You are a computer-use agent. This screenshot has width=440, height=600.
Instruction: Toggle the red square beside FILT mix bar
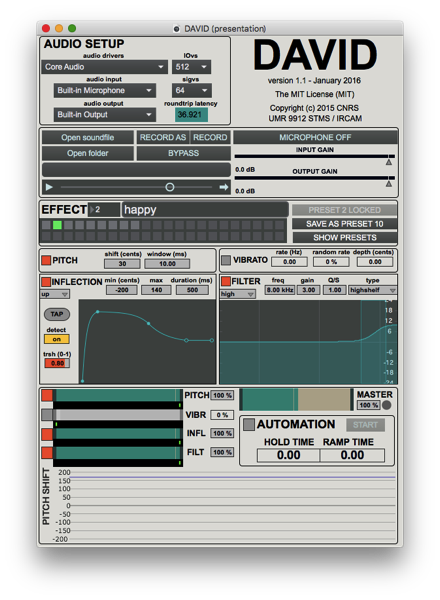pyautogui.click(x=47, y=453)
